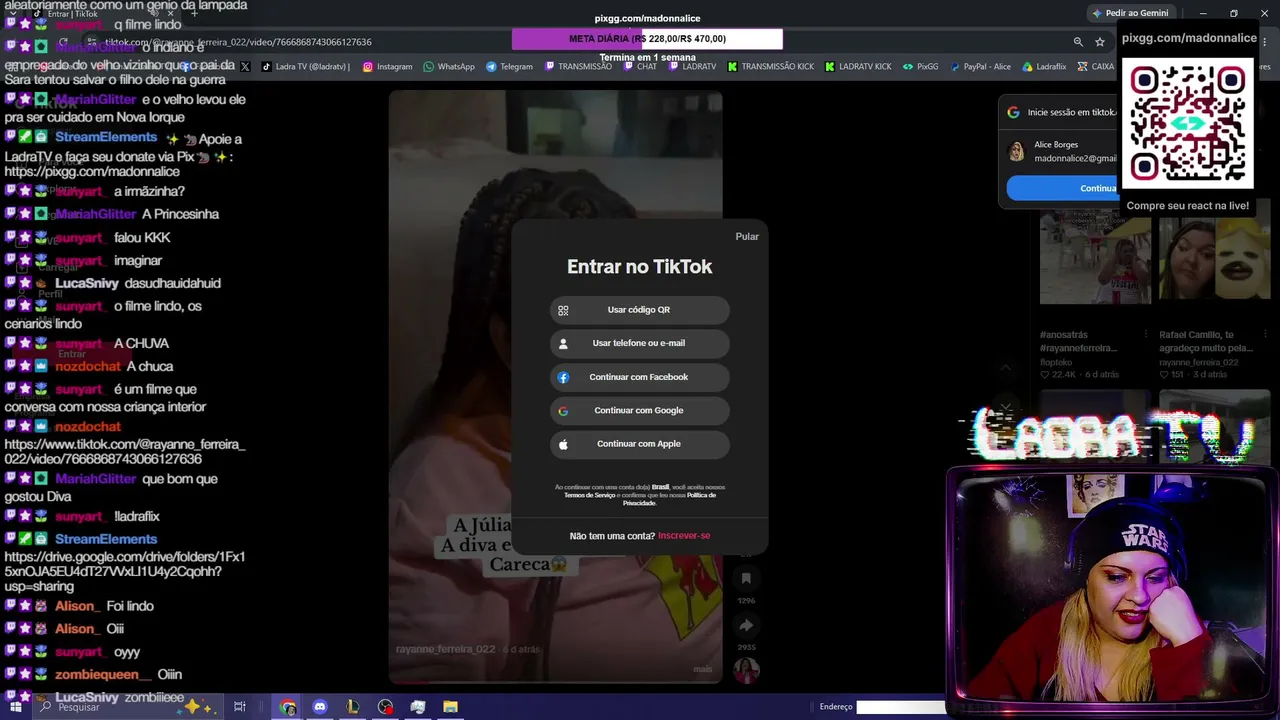
Task: Select Continuar com Google
Action: coord(640,411)
